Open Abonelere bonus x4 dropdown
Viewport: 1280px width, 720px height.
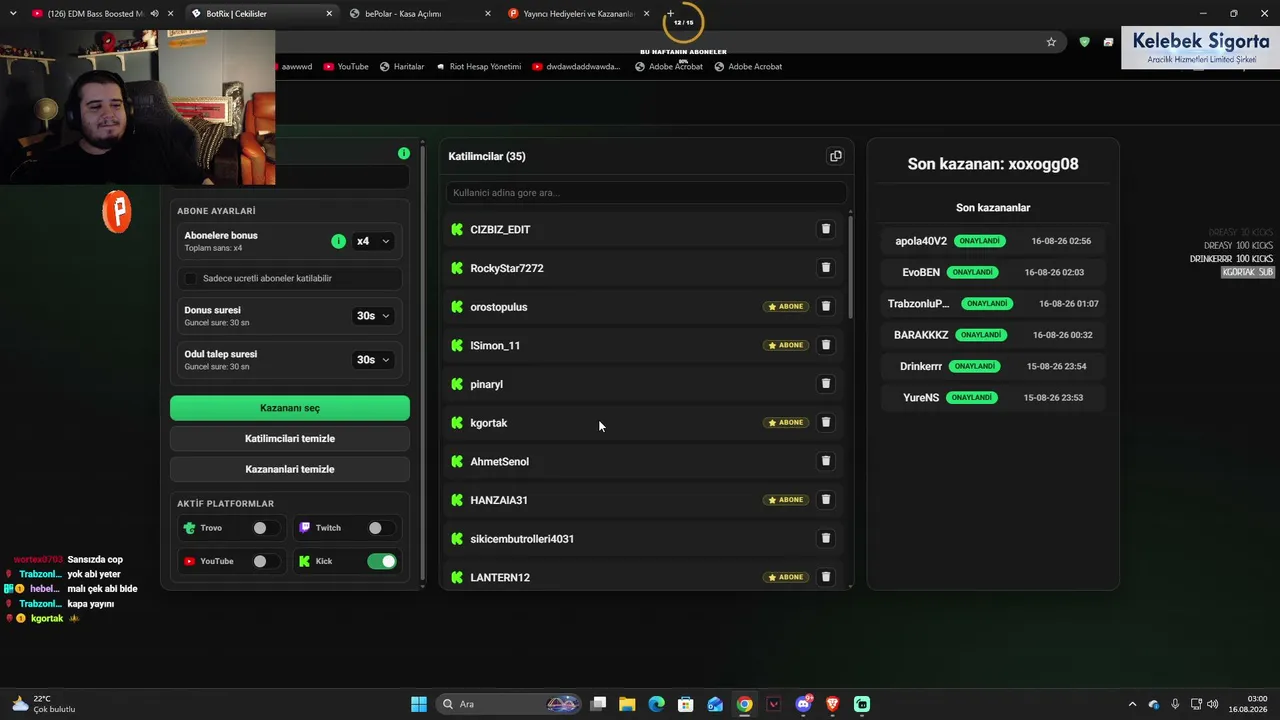click(373, 241)
